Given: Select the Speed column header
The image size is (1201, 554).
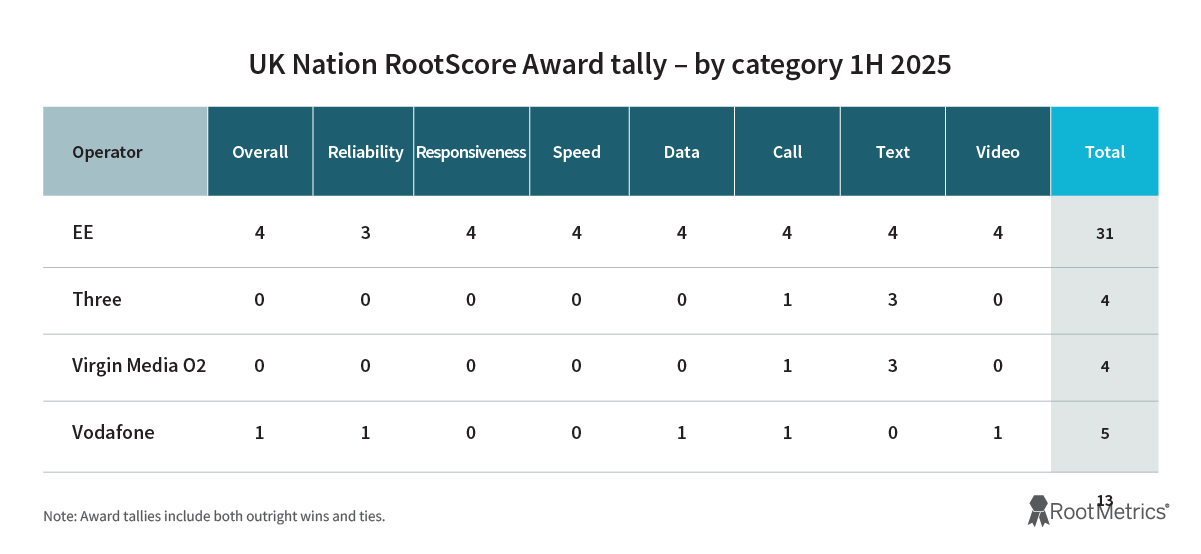Looking at the screenshot, I should tap(577, 152).
